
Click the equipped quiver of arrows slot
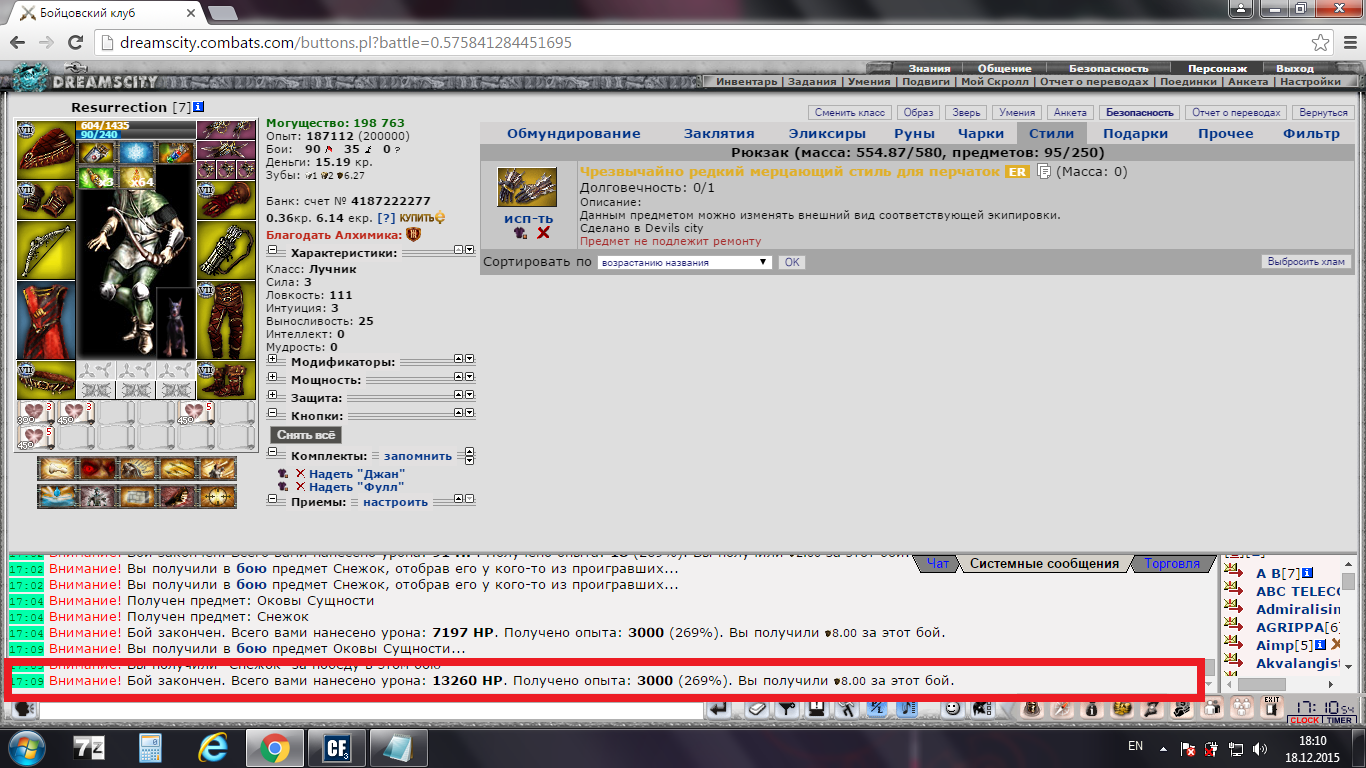[226, 248]
